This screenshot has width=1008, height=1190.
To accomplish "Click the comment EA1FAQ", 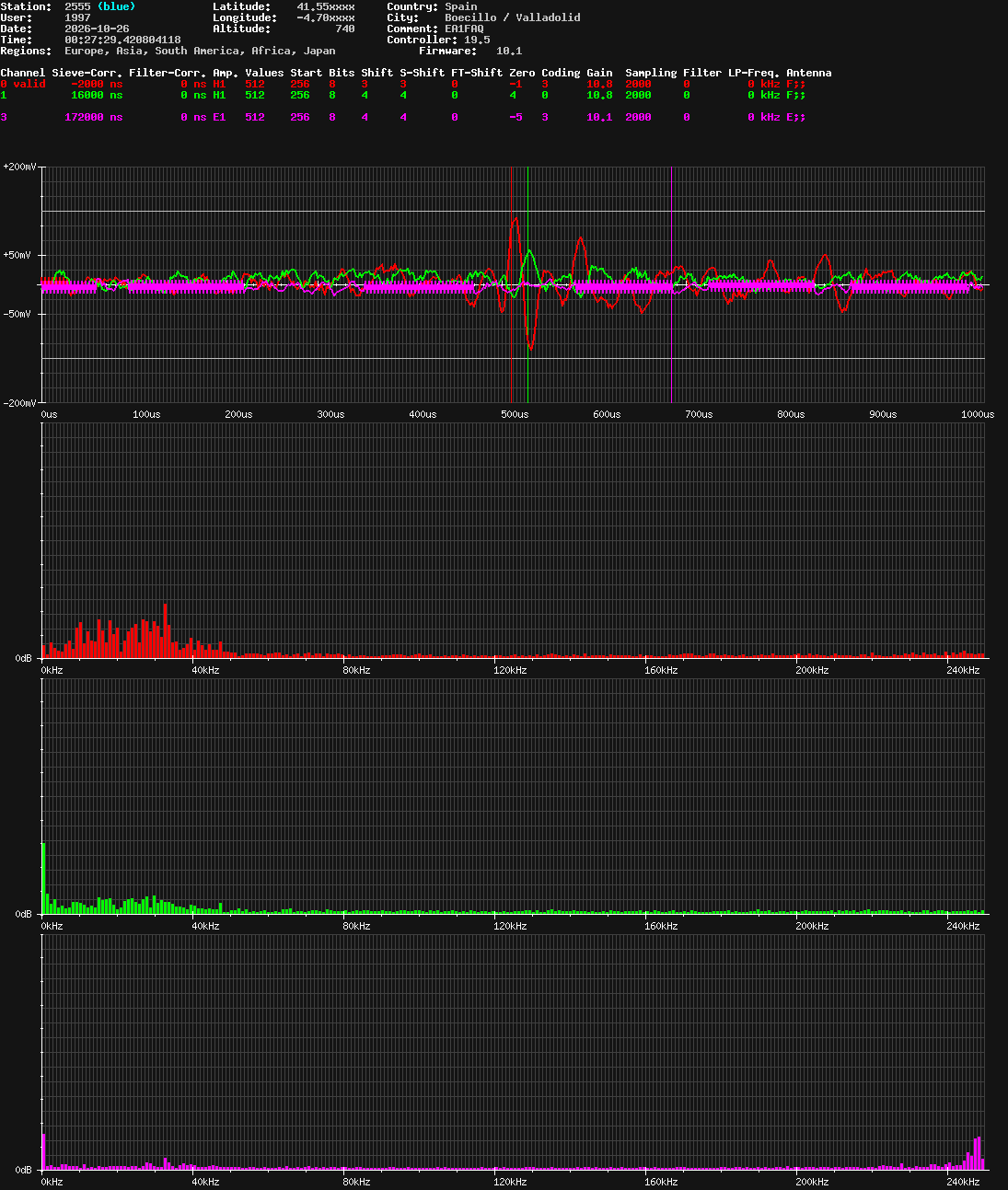I will tap(464, 29).
